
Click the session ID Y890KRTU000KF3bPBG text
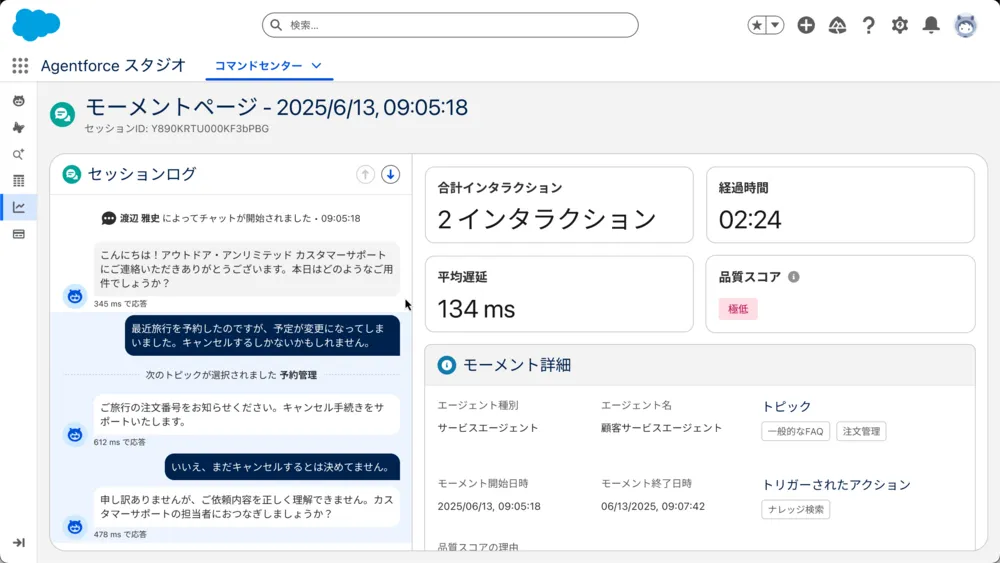click(x=210, y=129)
